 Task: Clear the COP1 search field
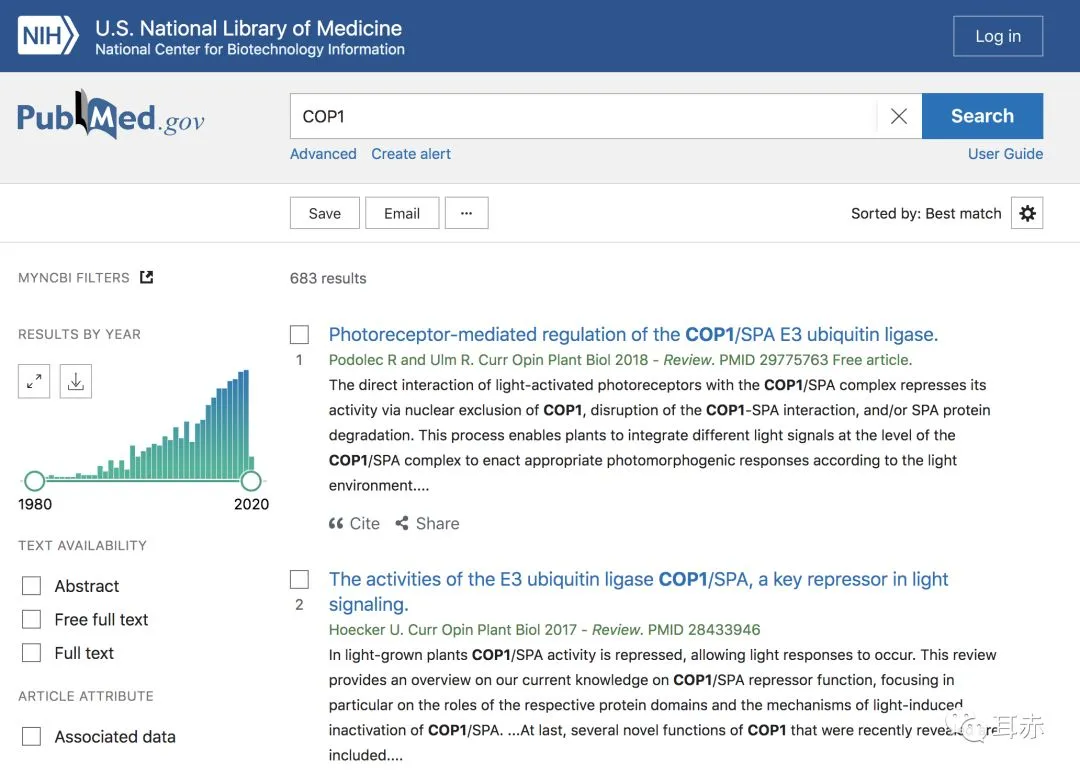coord(898,116)
